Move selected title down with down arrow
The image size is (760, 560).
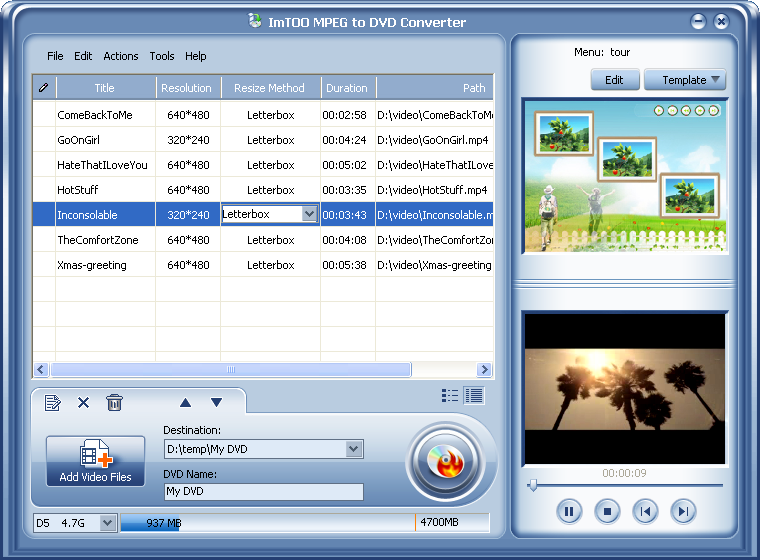coord(216,402)
